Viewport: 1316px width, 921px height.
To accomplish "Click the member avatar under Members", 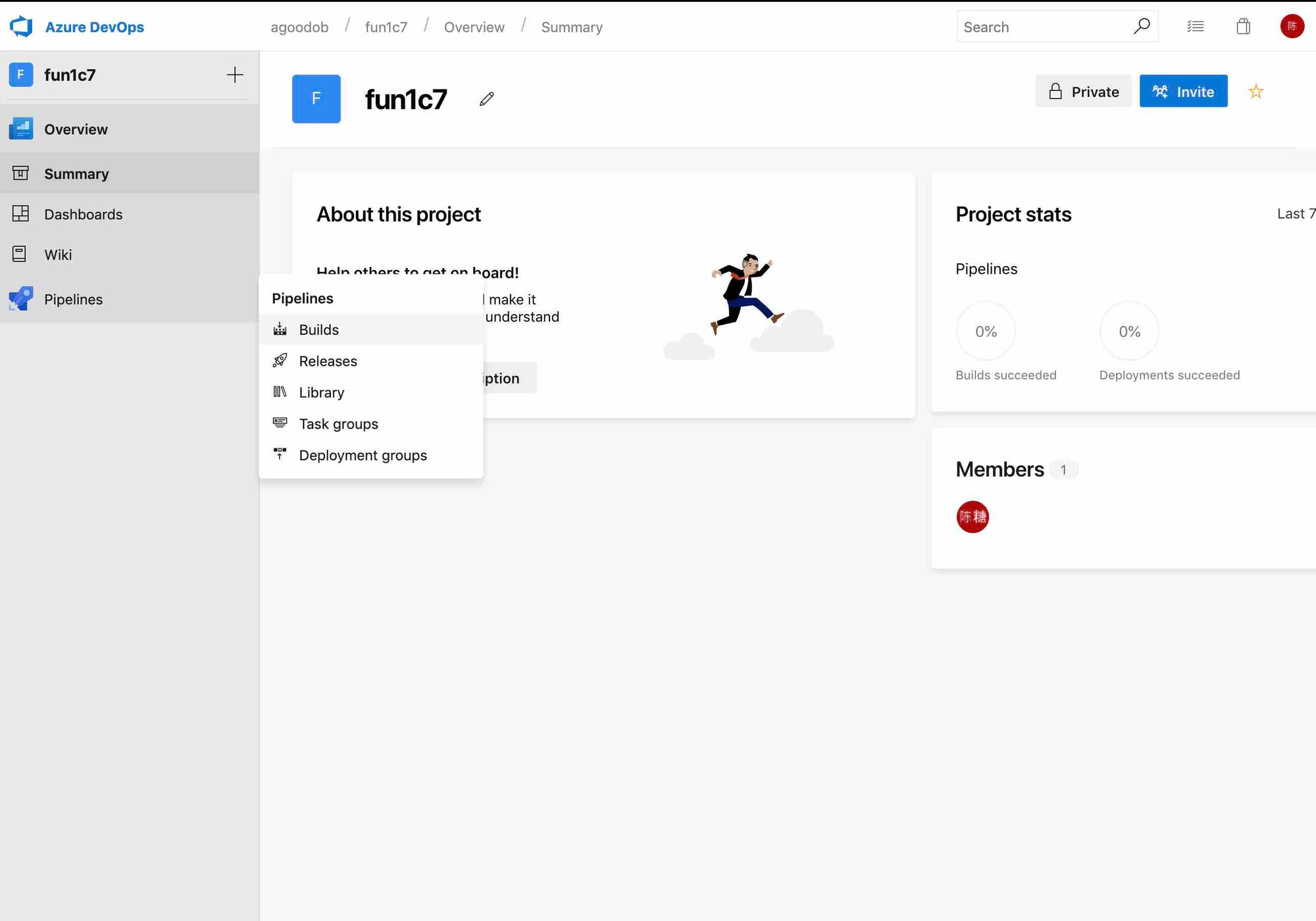I will (972, 517).
